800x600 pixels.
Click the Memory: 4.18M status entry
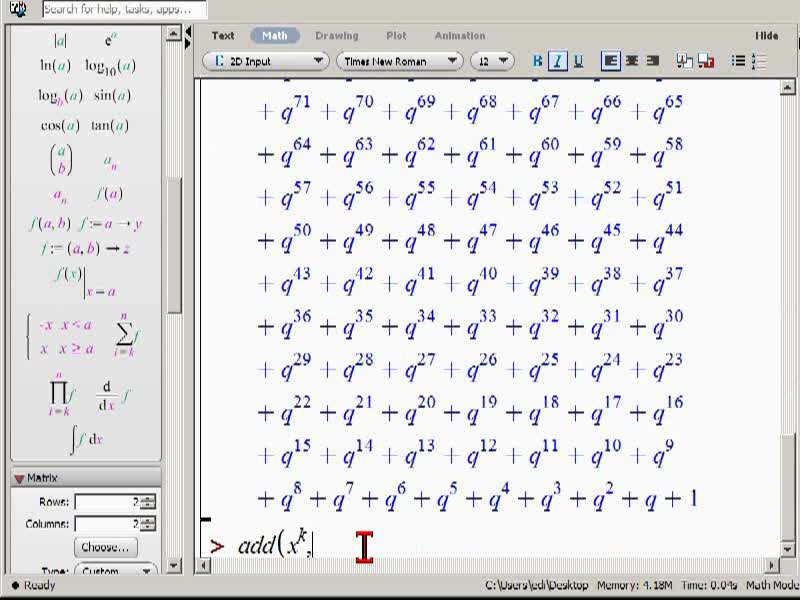[x=634, y=585]
